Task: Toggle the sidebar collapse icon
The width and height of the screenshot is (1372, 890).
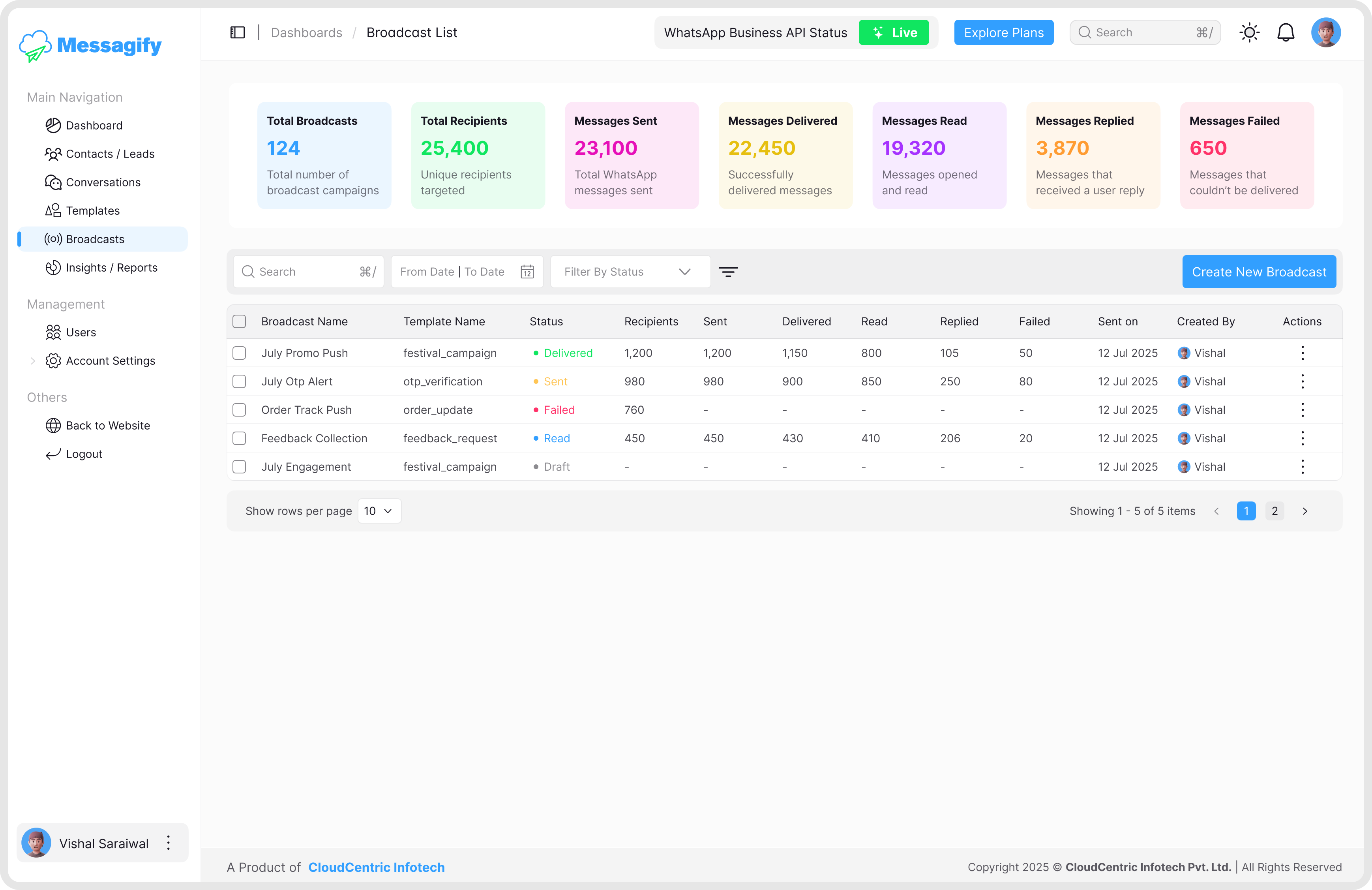Action: click(x=238, y=32)
